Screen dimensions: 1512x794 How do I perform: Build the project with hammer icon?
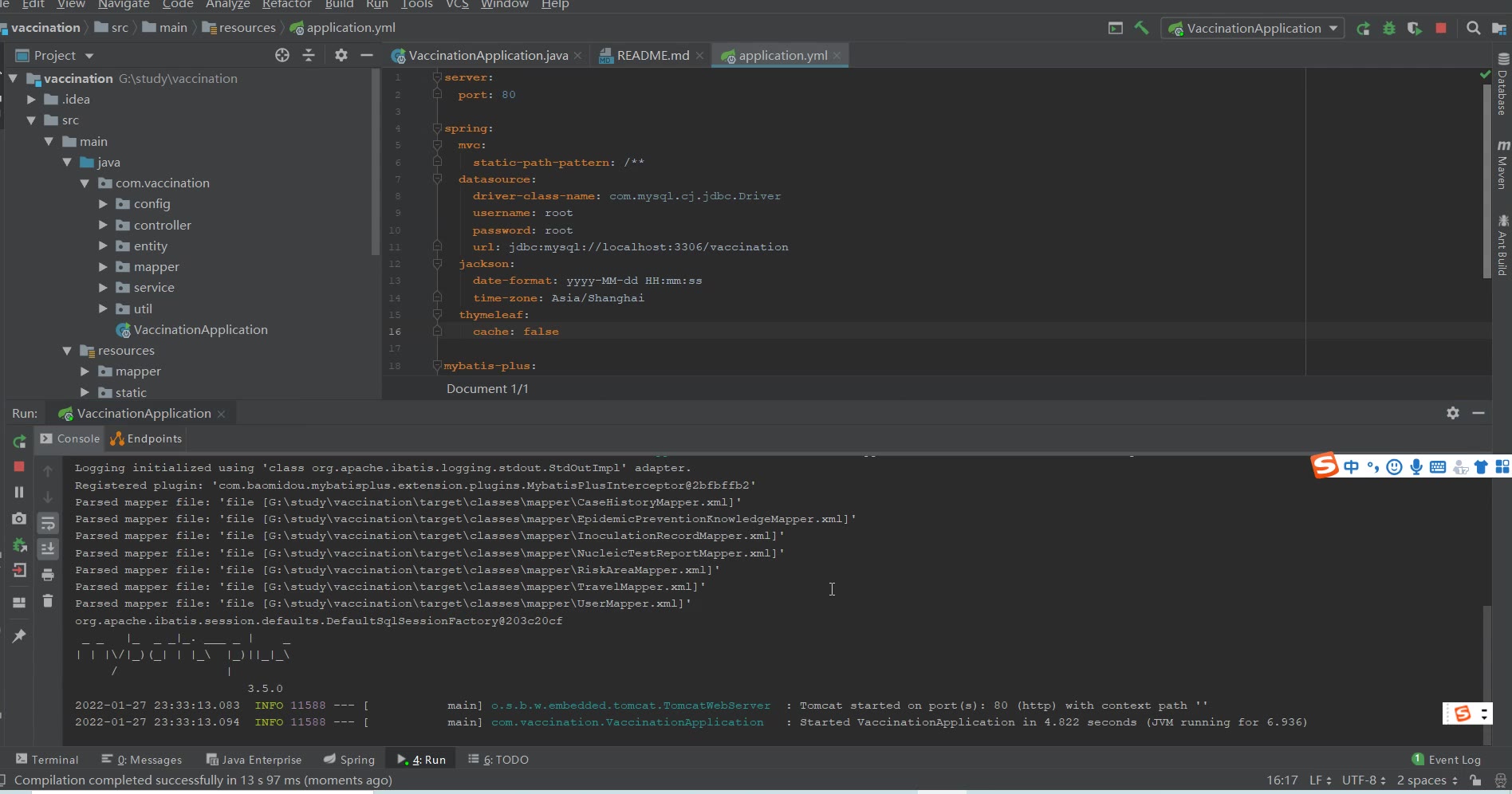coord(1142,28)
